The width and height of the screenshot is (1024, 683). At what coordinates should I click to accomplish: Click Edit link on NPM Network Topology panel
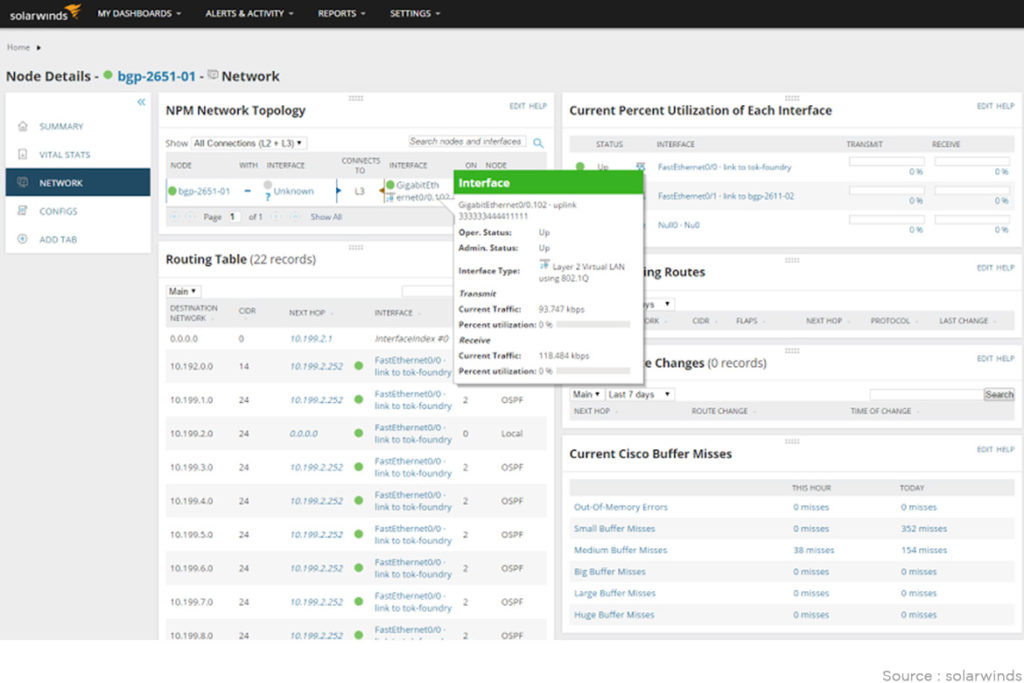pos(517,106)
